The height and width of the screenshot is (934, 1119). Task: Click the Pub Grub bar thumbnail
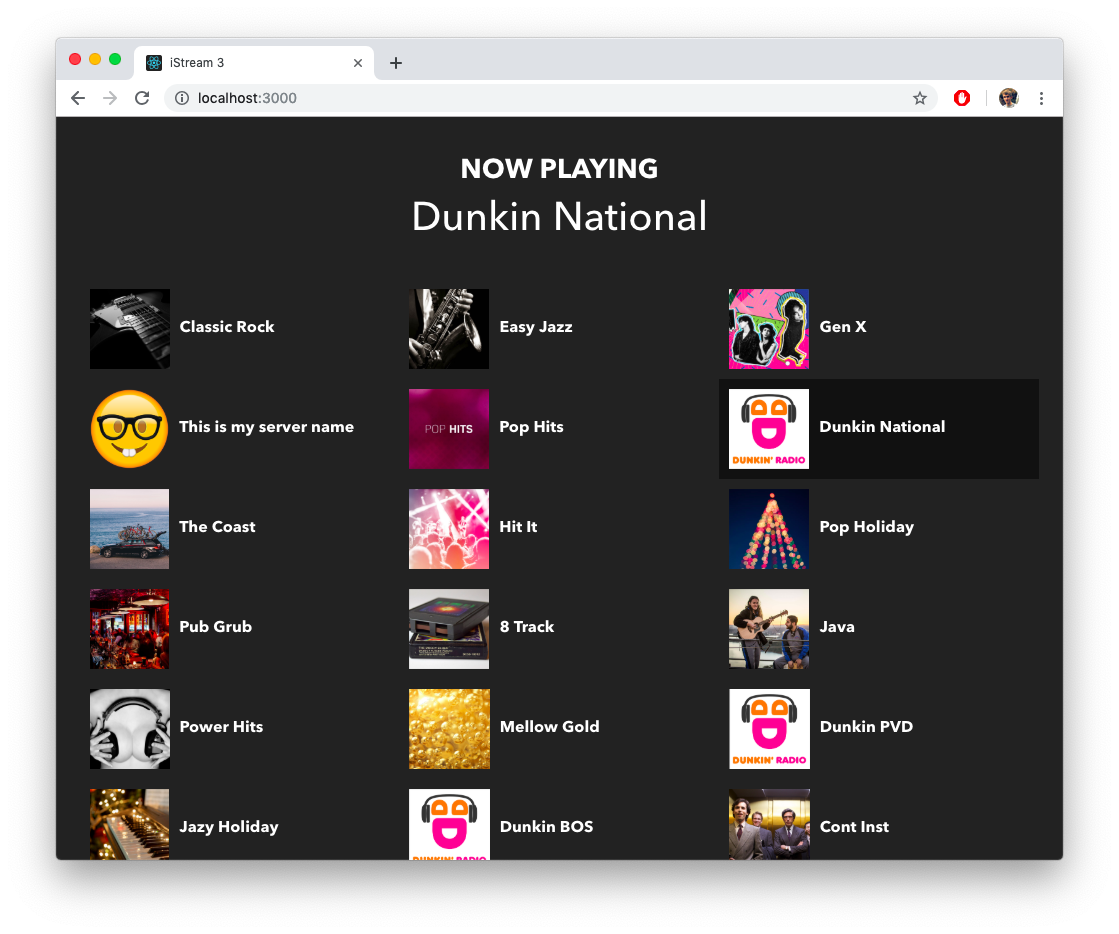click(130, 629)
